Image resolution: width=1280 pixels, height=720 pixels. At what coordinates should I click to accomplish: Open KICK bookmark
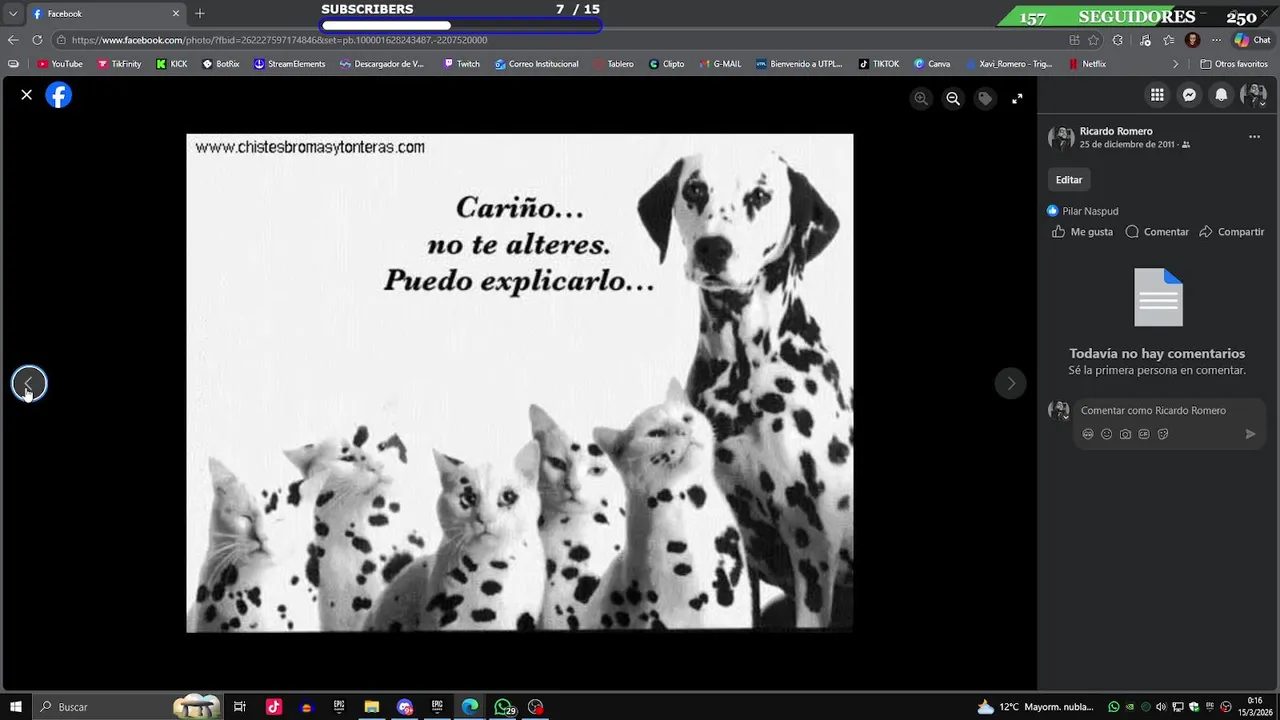[172, 64]
